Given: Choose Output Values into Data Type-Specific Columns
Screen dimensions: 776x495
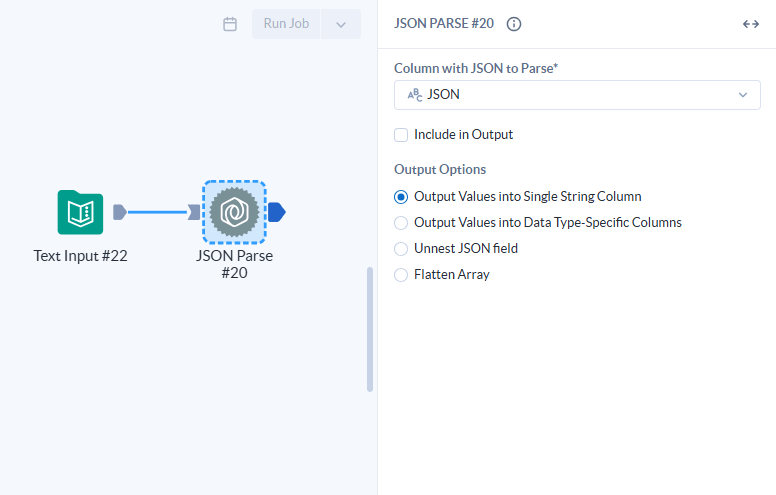Looking at the screenshot, I should point(401,223).
